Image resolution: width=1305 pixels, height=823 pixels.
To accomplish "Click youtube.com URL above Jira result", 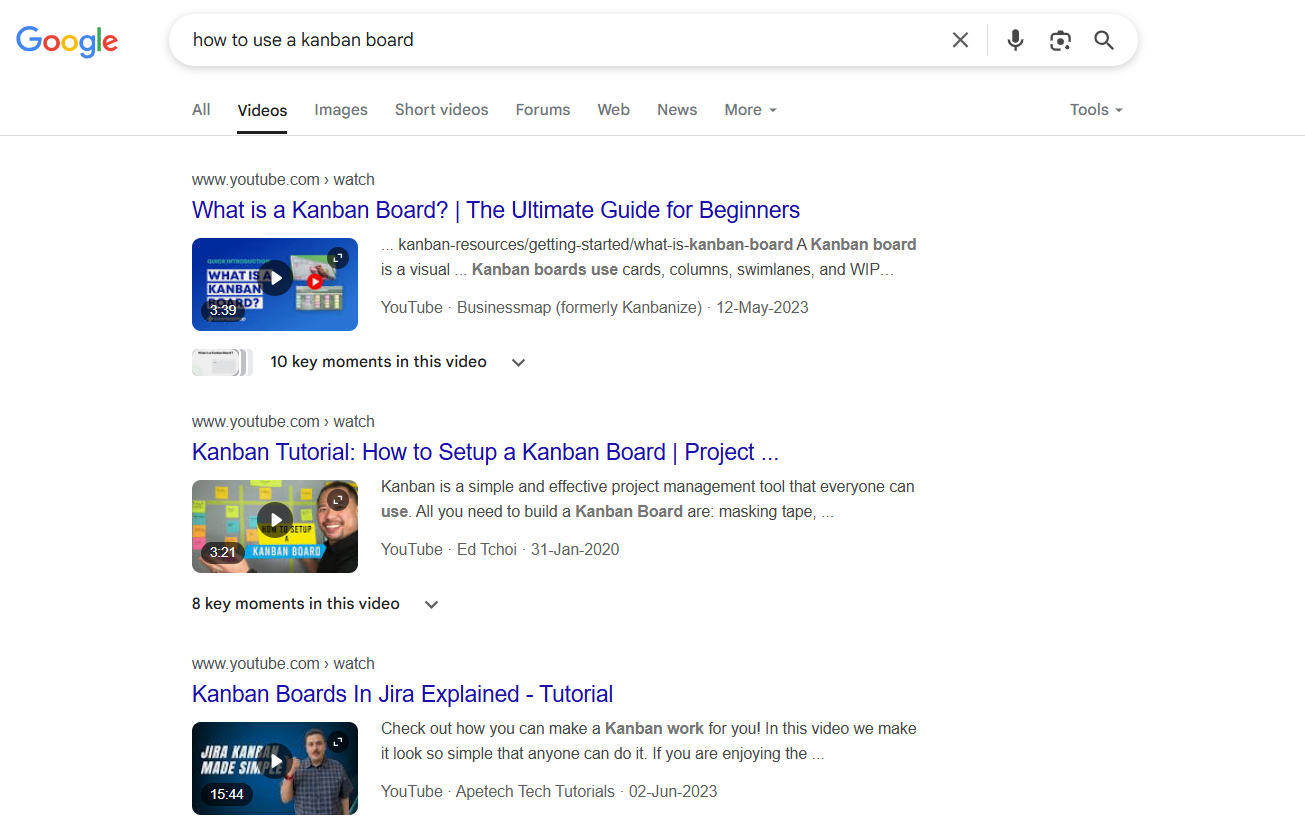I will [x=283, y=664].
